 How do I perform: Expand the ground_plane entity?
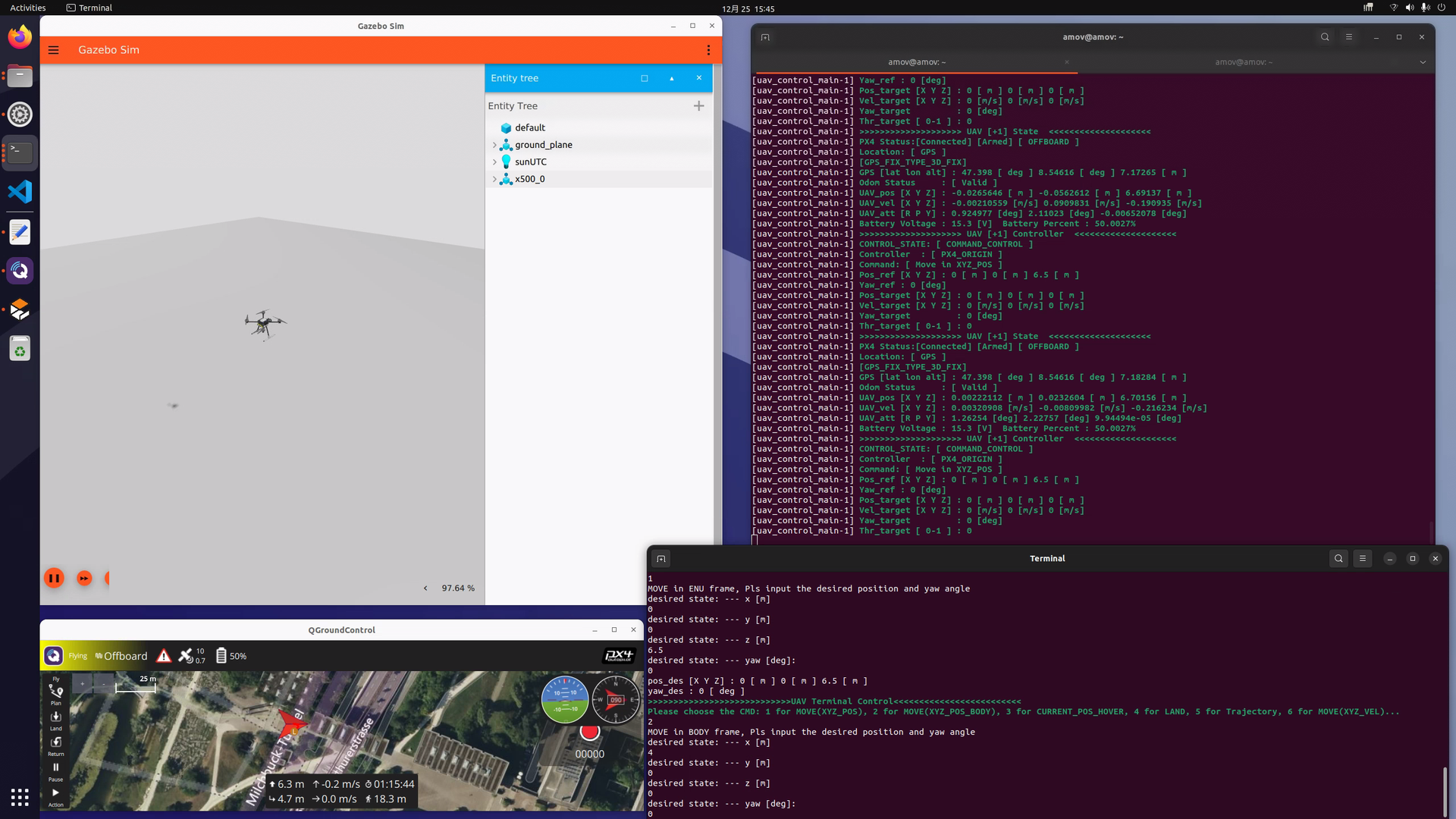point(494,145)
